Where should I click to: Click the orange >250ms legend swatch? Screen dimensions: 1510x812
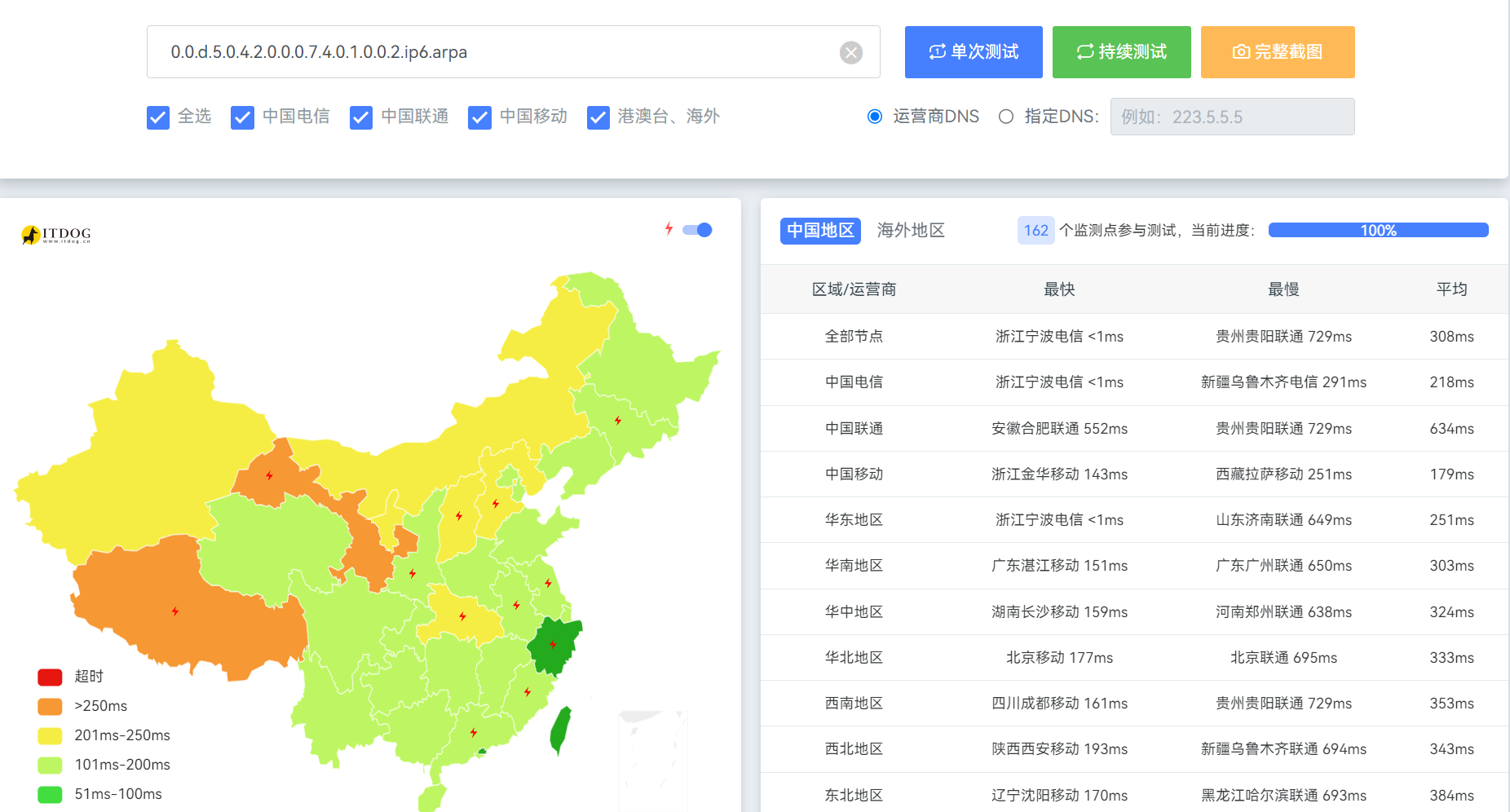(51, 706)
